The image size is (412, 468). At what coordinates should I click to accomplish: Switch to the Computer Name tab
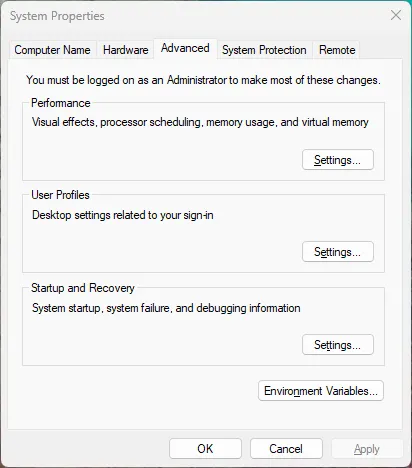tap(52, 50)
